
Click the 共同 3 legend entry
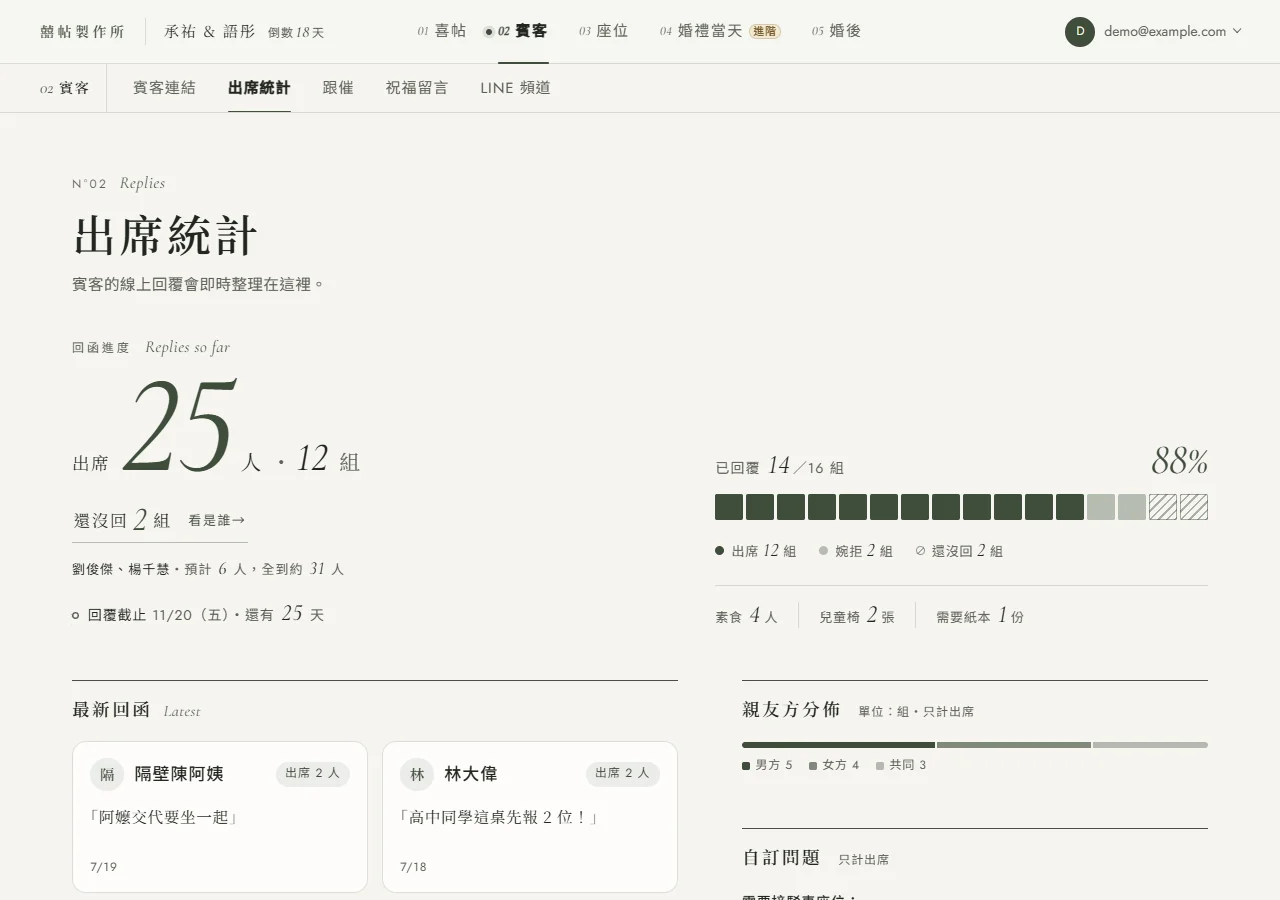click(901, 765)
